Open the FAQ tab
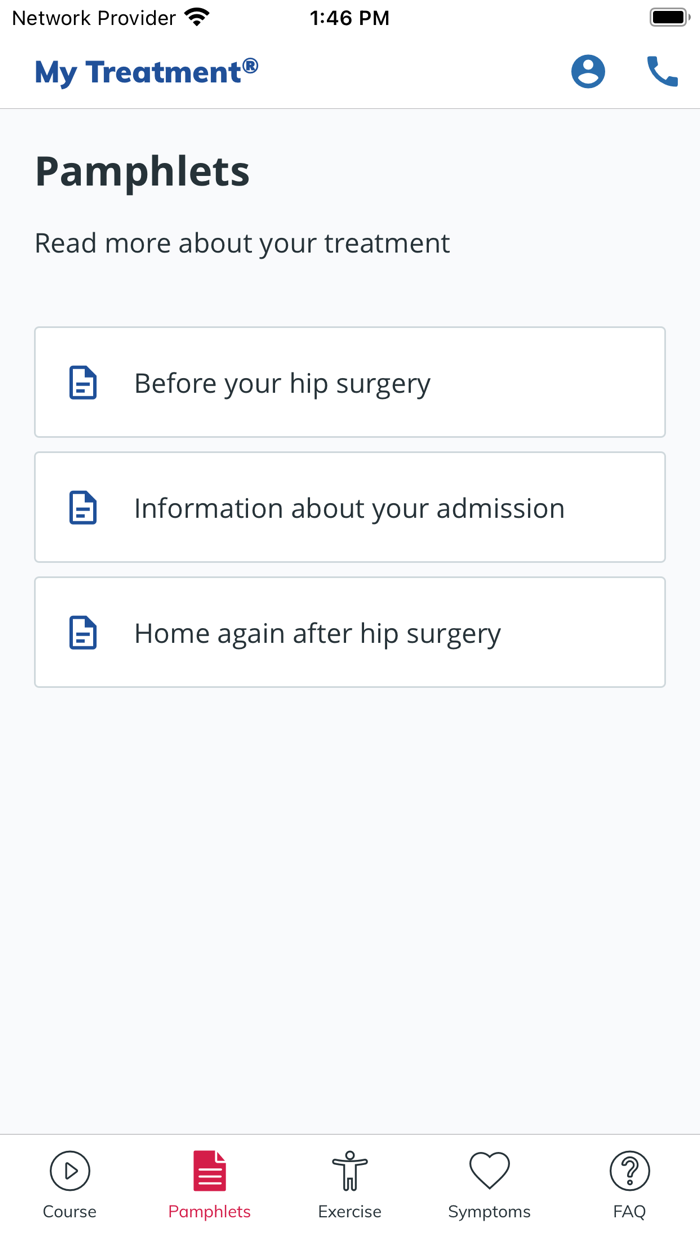Image resolution: width=700 pixels, height=1244 pixels. [629, 1183]
